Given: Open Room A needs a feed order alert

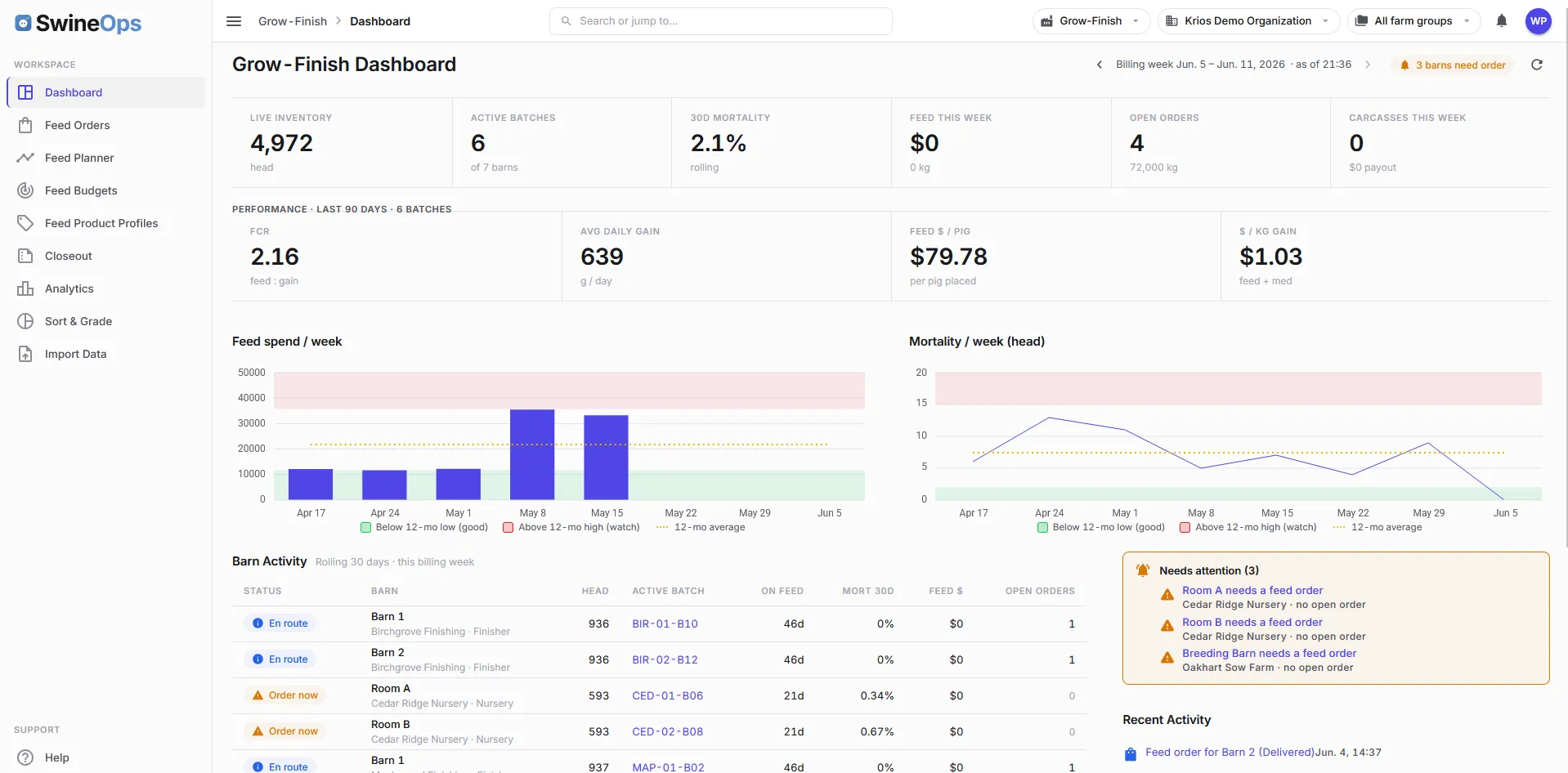Looking at the screenshot, I should [x=1252, y=590].
